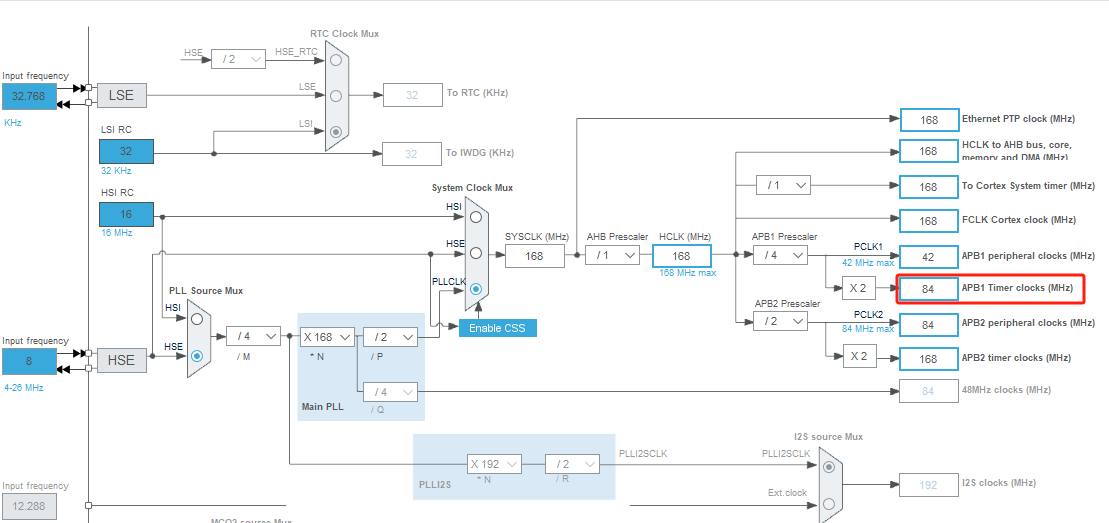Click the APB1 X 2 multiplier box
The height and width of the screenshot is (523, 1109).
point(859,289)
